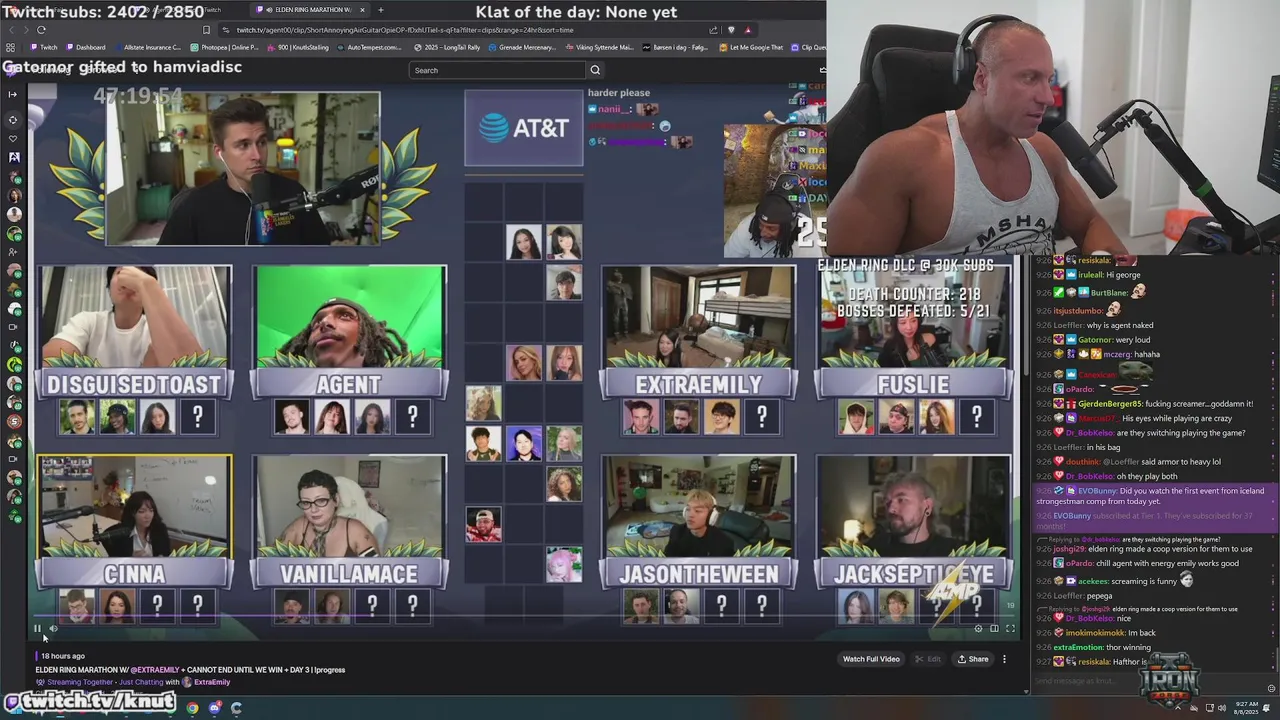
Task: Click the EVOBunny username in the highlighted message
Action: pyautogui.click(x=1097, y=491)
